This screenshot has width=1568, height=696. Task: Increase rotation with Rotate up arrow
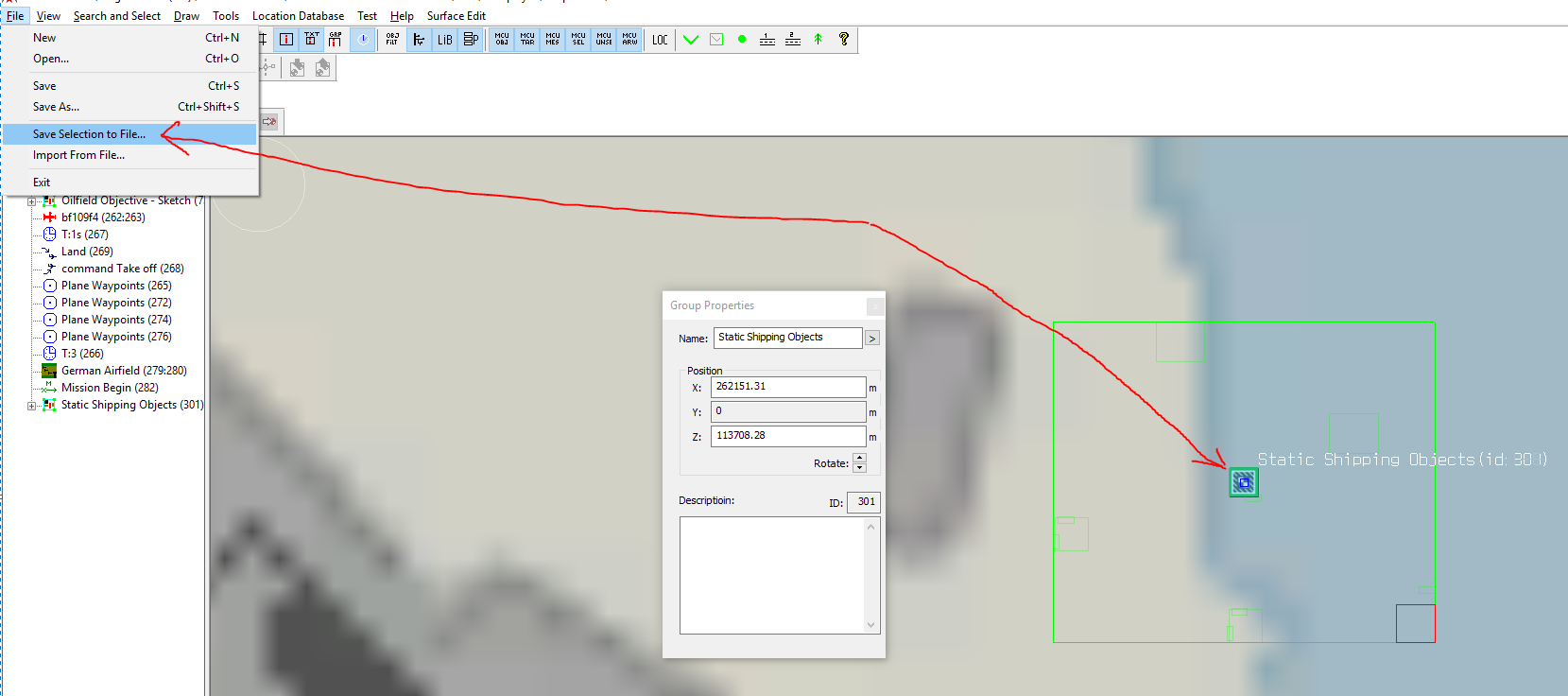859,459
